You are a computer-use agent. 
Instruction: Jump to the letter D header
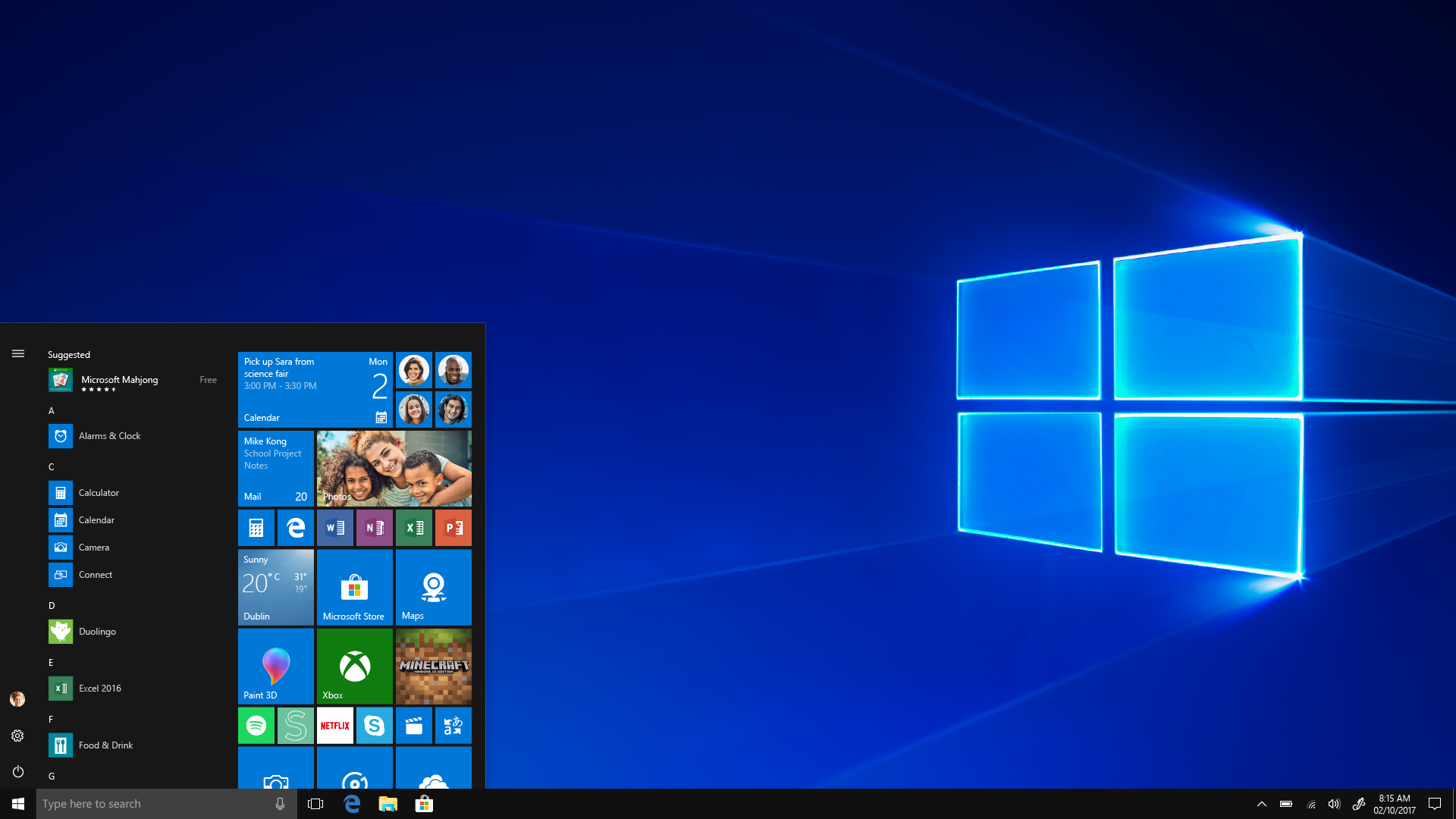(x=52, y=605)
